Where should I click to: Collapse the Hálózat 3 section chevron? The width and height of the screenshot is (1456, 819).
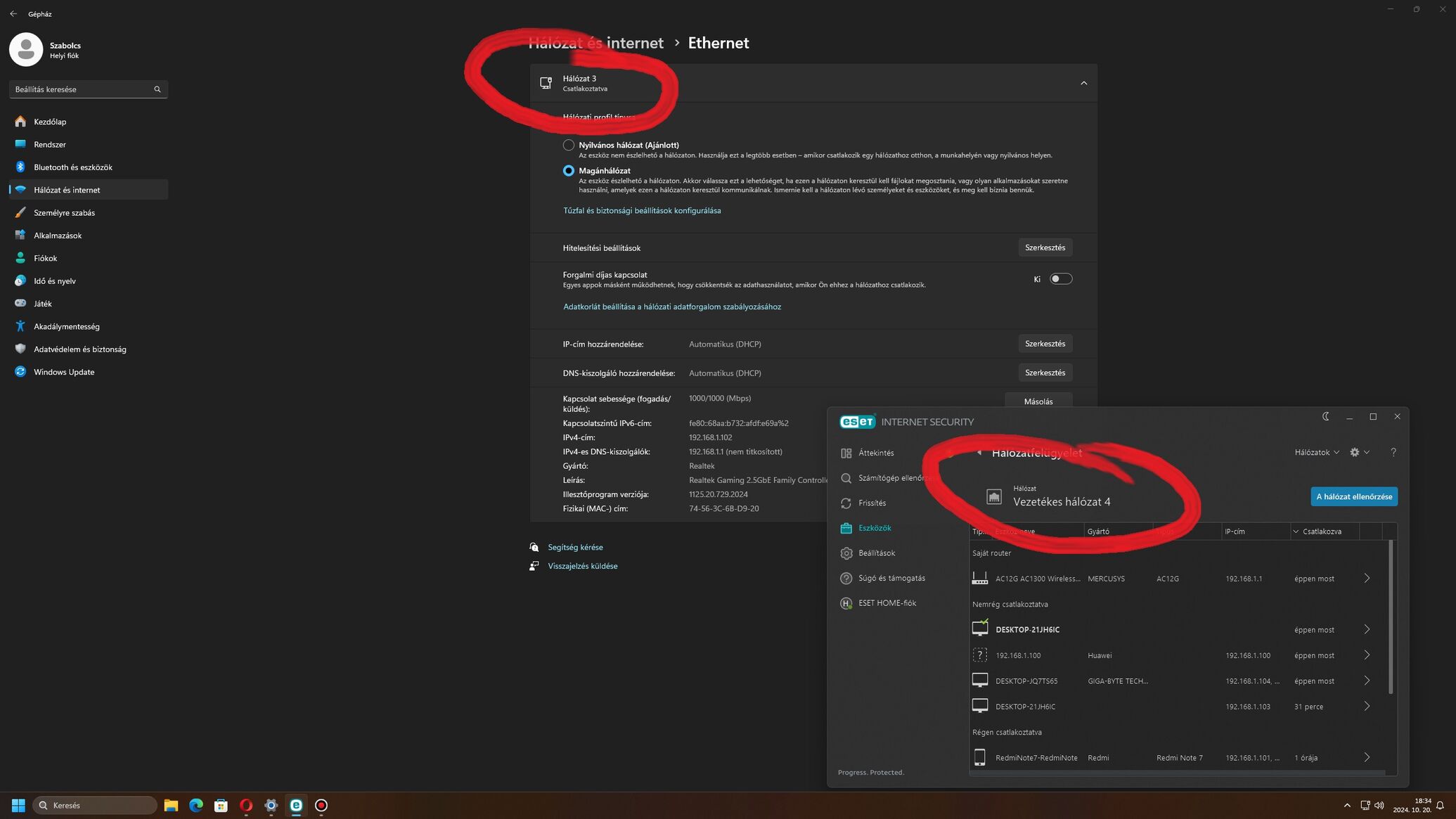coord(1083,83)
